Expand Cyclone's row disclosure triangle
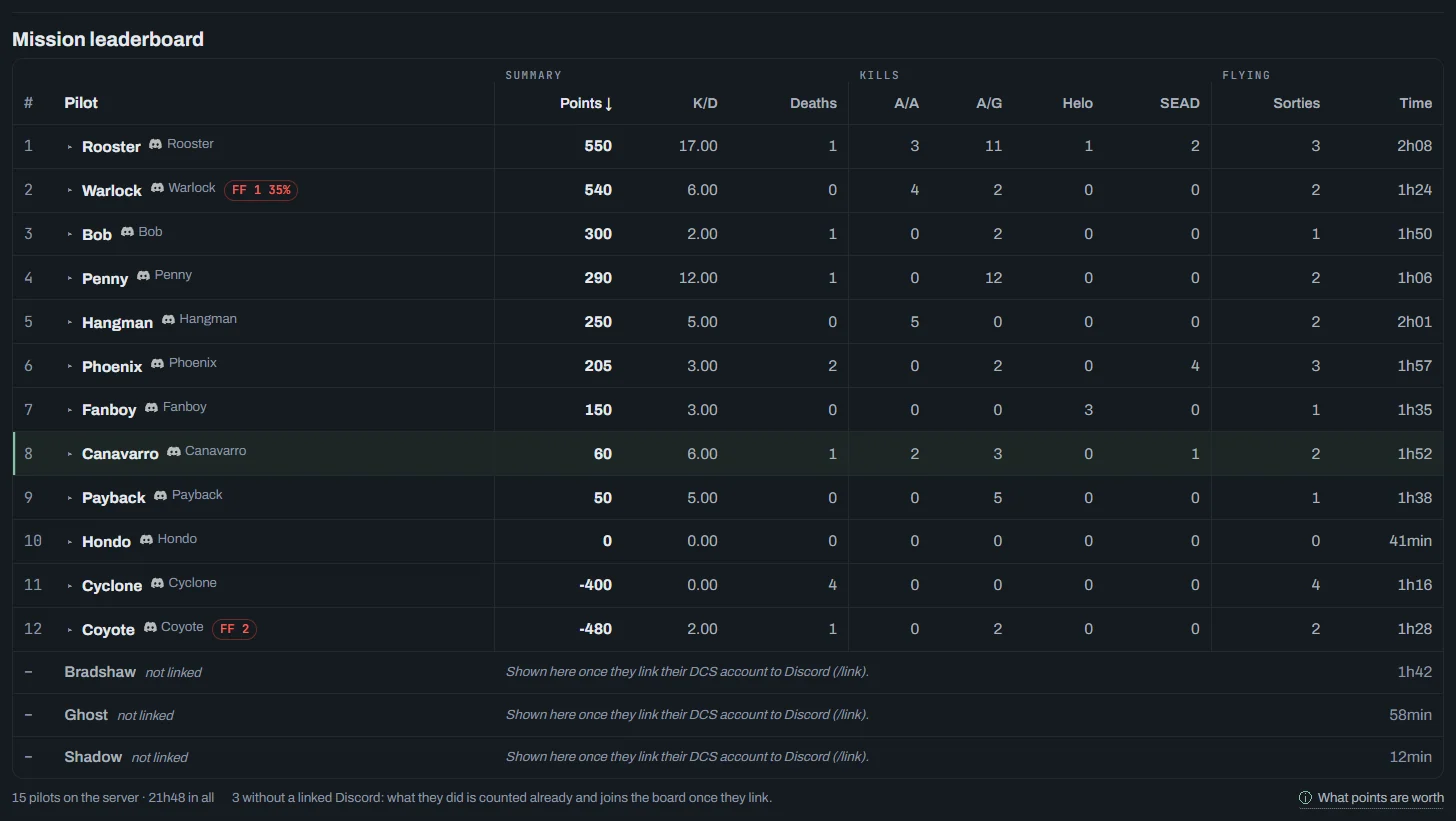This screenshot has width=1456, height=821. 70,586
